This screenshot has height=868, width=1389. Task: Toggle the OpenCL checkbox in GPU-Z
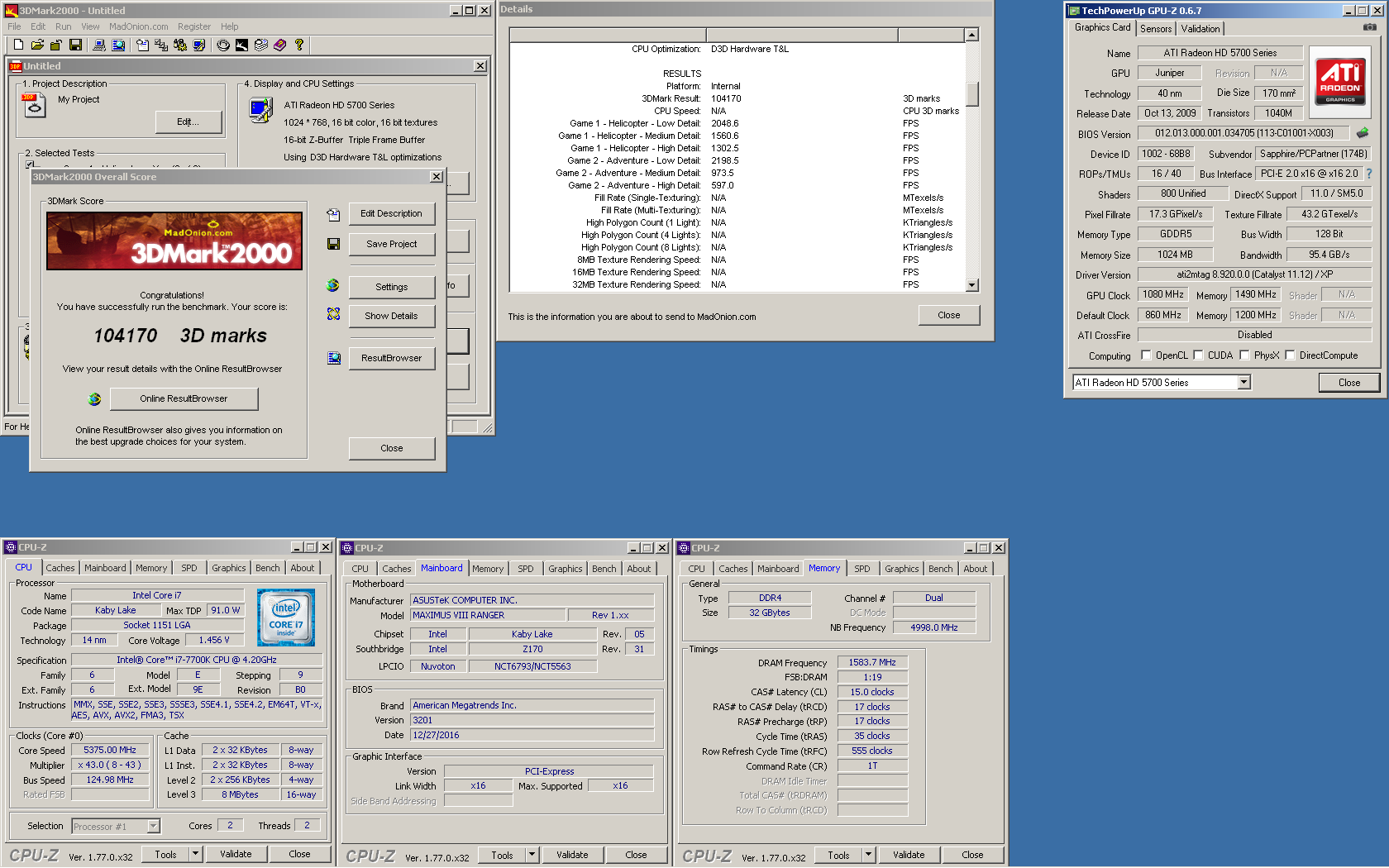point(1146,355)
